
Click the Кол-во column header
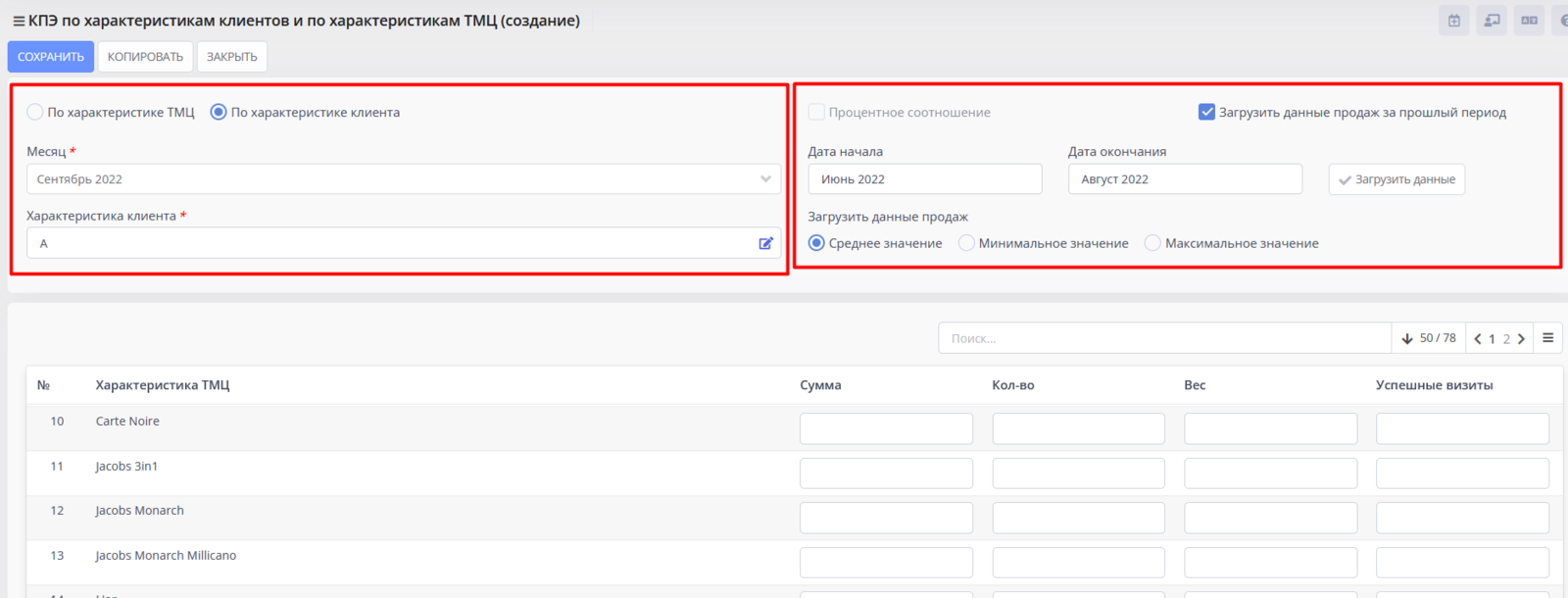click(x=1013, y=385)
